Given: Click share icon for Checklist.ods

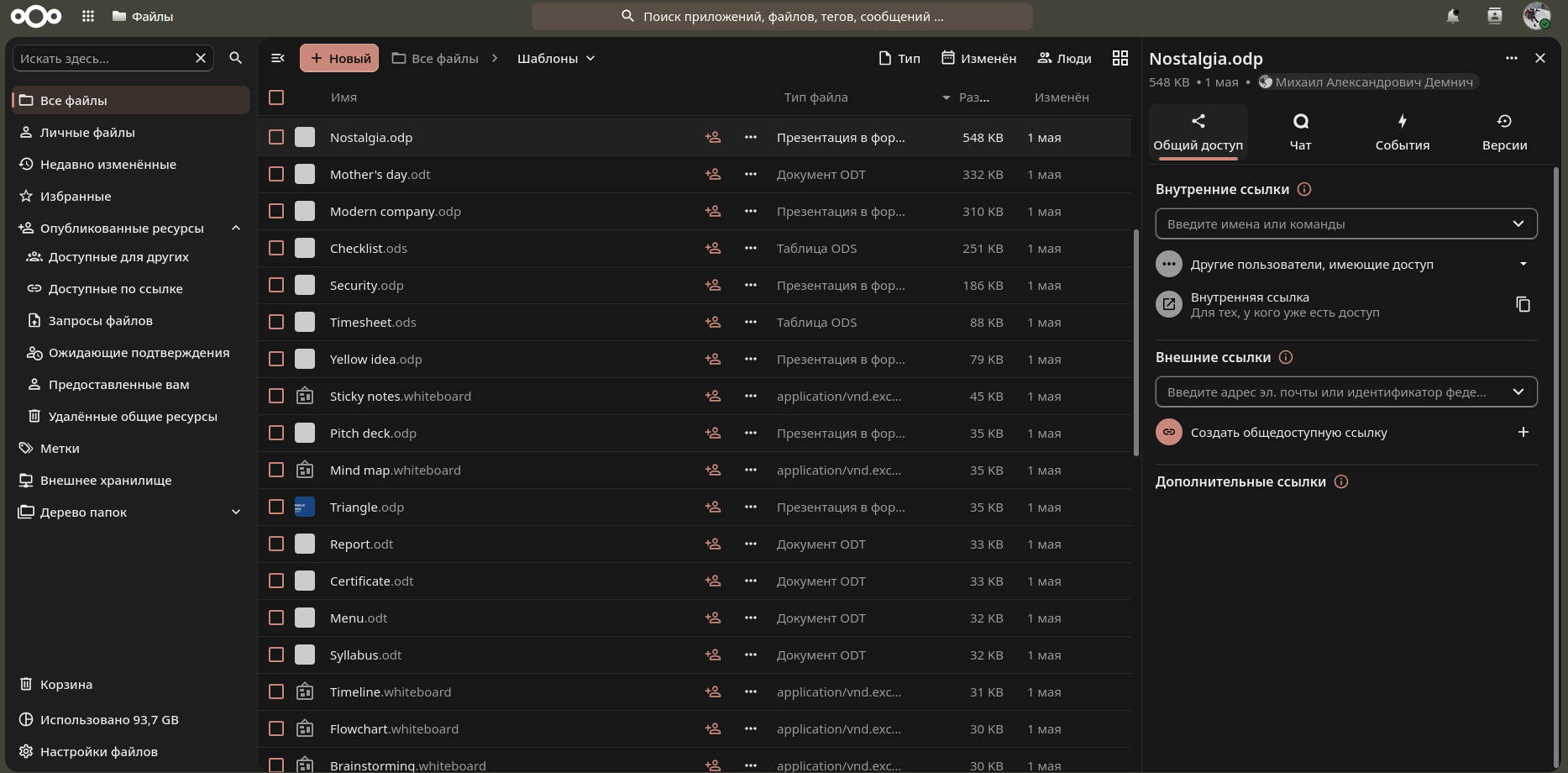Looking at the screenshot, I should [x=713, y=248].
